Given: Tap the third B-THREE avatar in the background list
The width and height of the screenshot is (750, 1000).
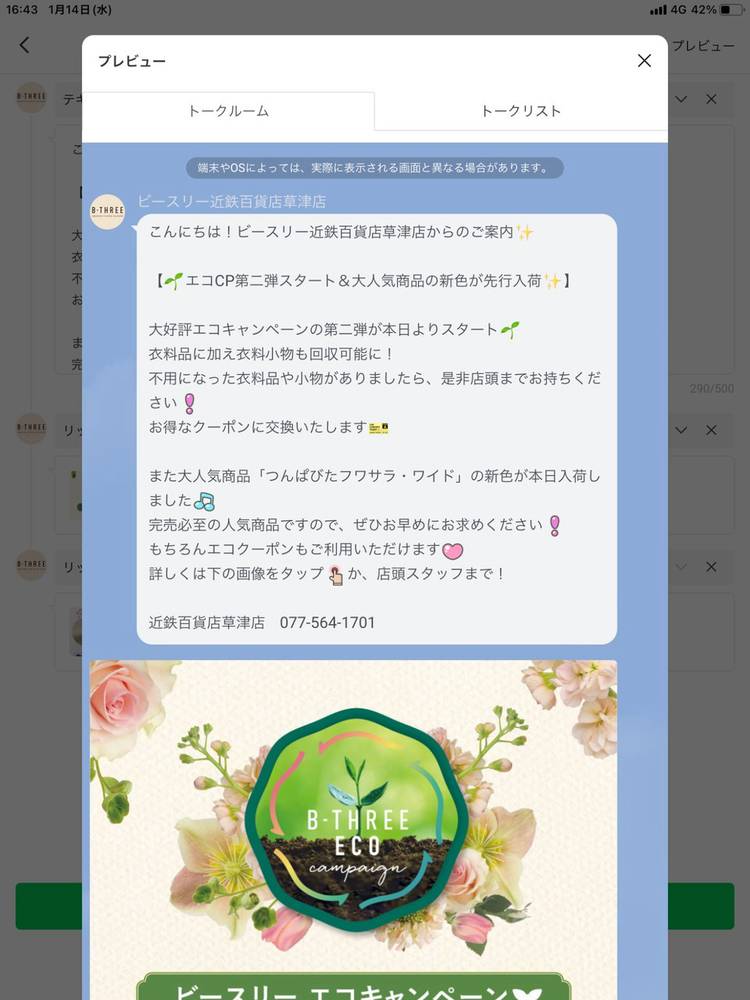Looking at the screenshot, I should click(x=31, y=564).
